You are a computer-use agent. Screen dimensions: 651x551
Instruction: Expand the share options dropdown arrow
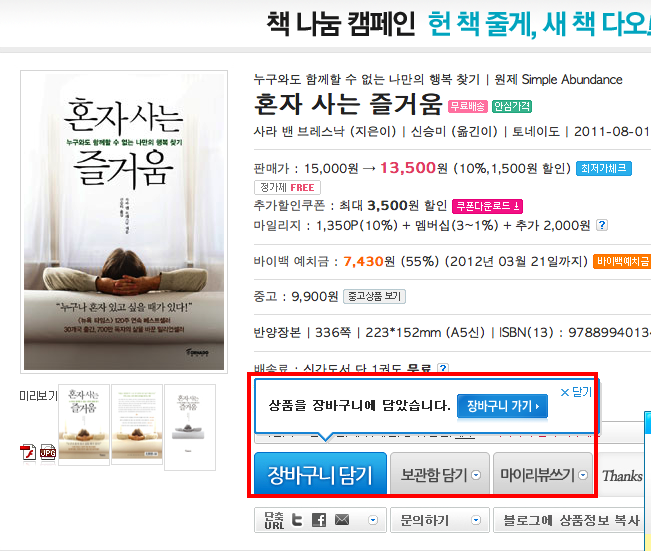click(x=373, y=520)
